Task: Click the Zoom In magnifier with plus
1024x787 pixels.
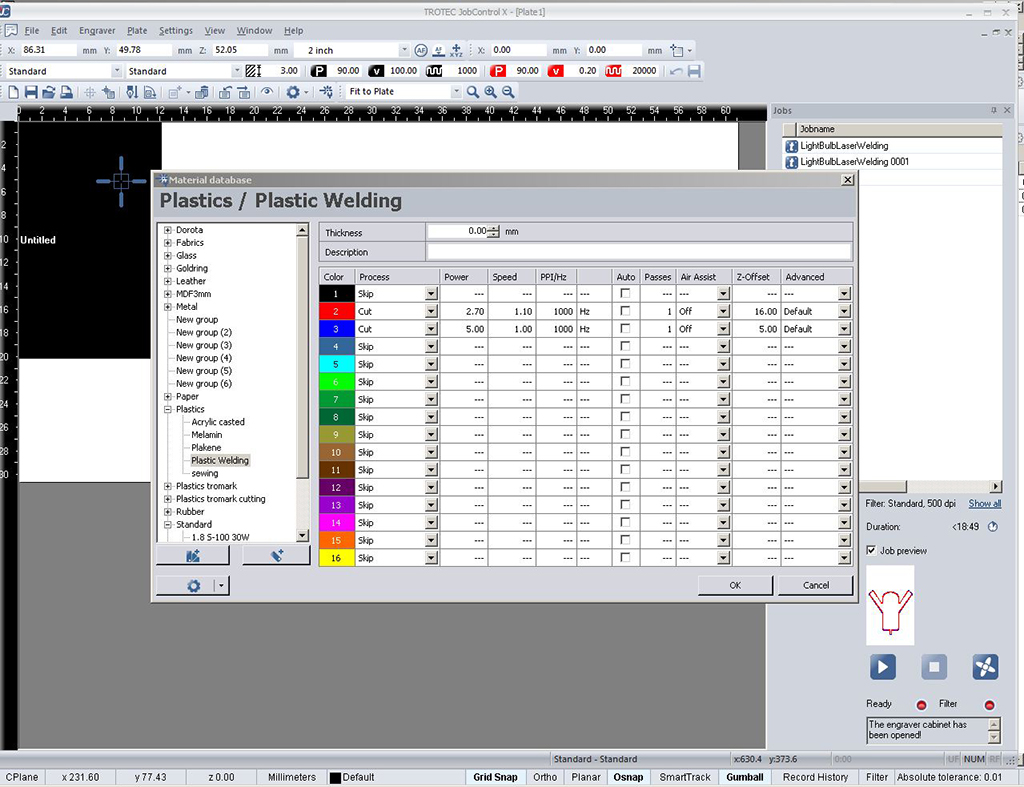Action: tap(490, 92)
